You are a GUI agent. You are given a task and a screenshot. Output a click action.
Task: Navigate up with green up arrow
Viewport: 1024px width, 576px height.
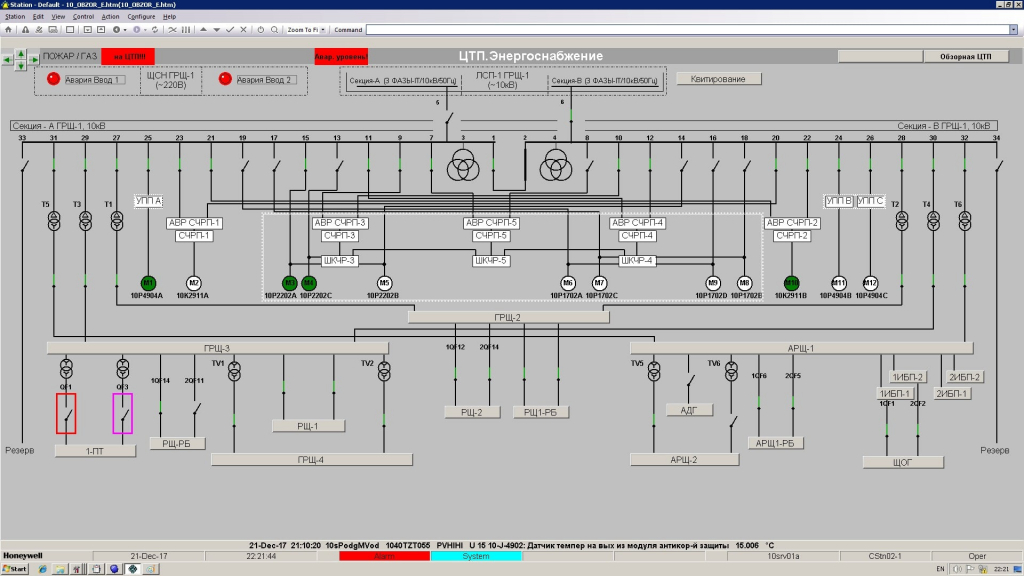[21, 54]
